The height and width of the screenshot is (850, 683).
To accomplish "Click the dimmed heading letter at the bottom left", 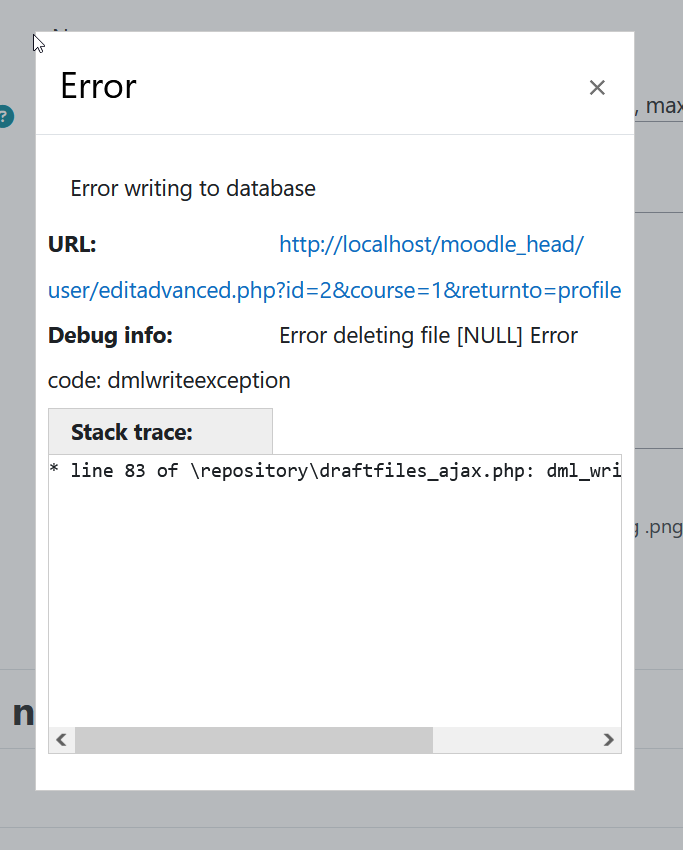I will click(23, 713).
